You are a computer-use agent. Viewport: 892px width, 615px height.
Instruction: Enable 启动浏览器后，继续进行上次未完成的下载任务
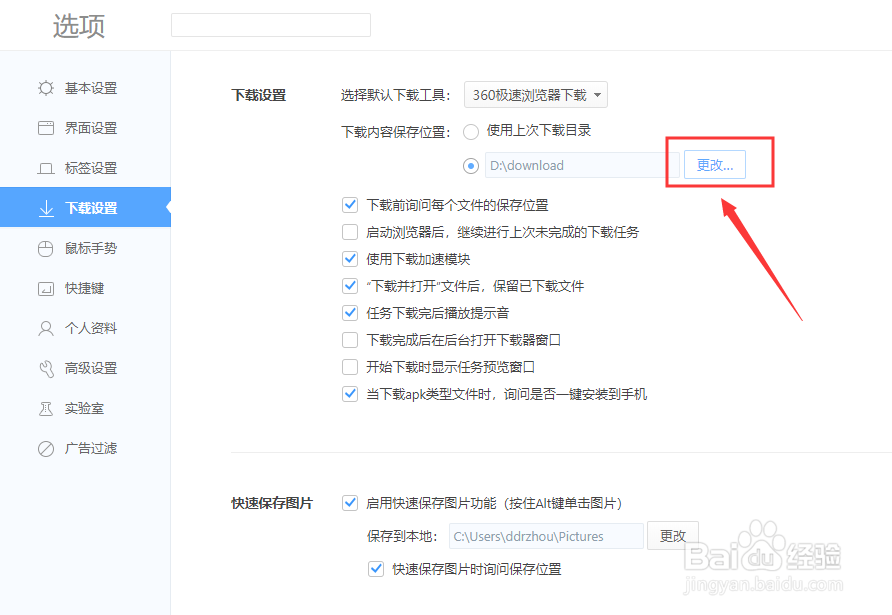(350, 232)
